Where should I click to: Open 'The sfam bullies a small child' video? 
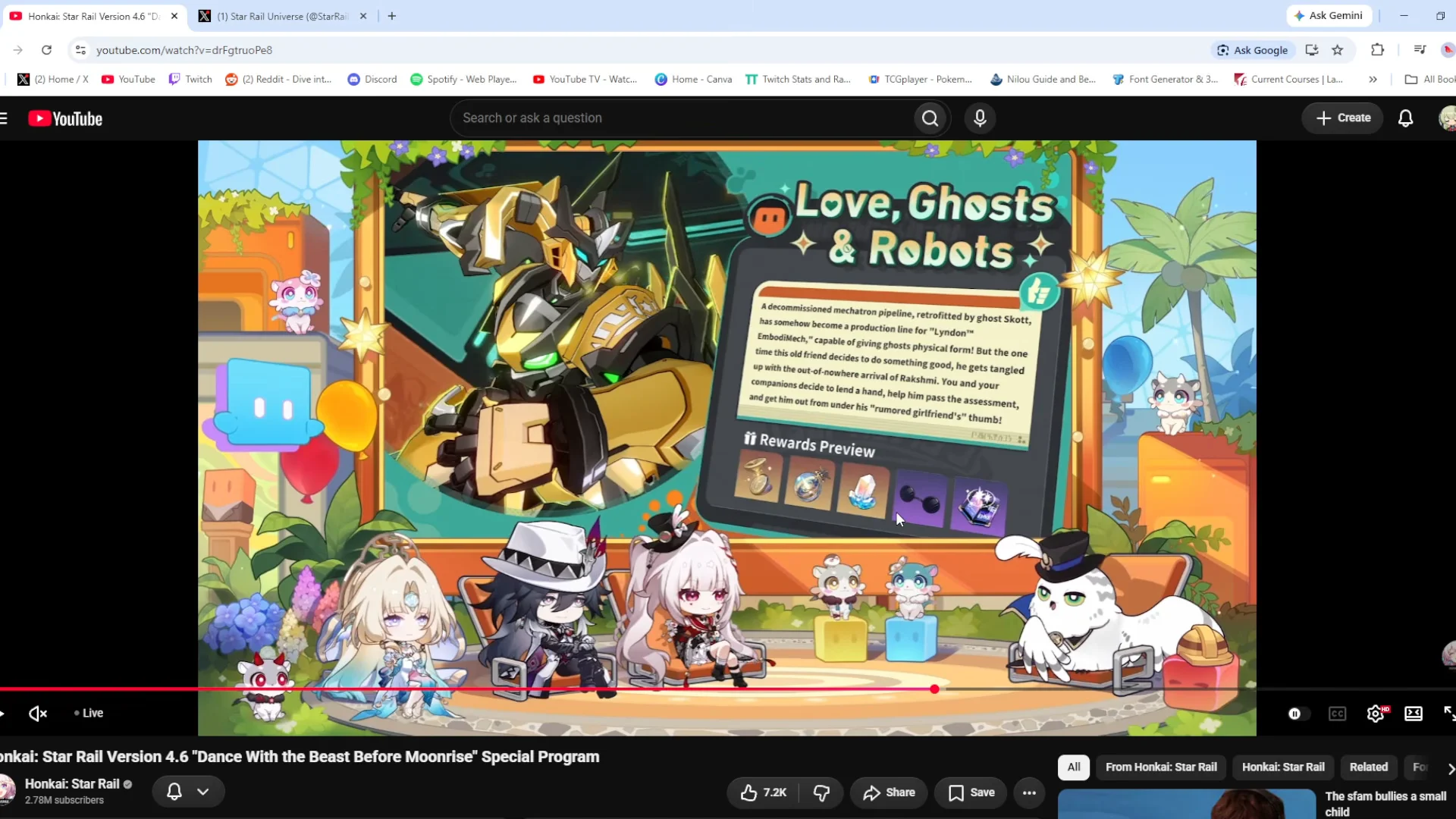1385,804
